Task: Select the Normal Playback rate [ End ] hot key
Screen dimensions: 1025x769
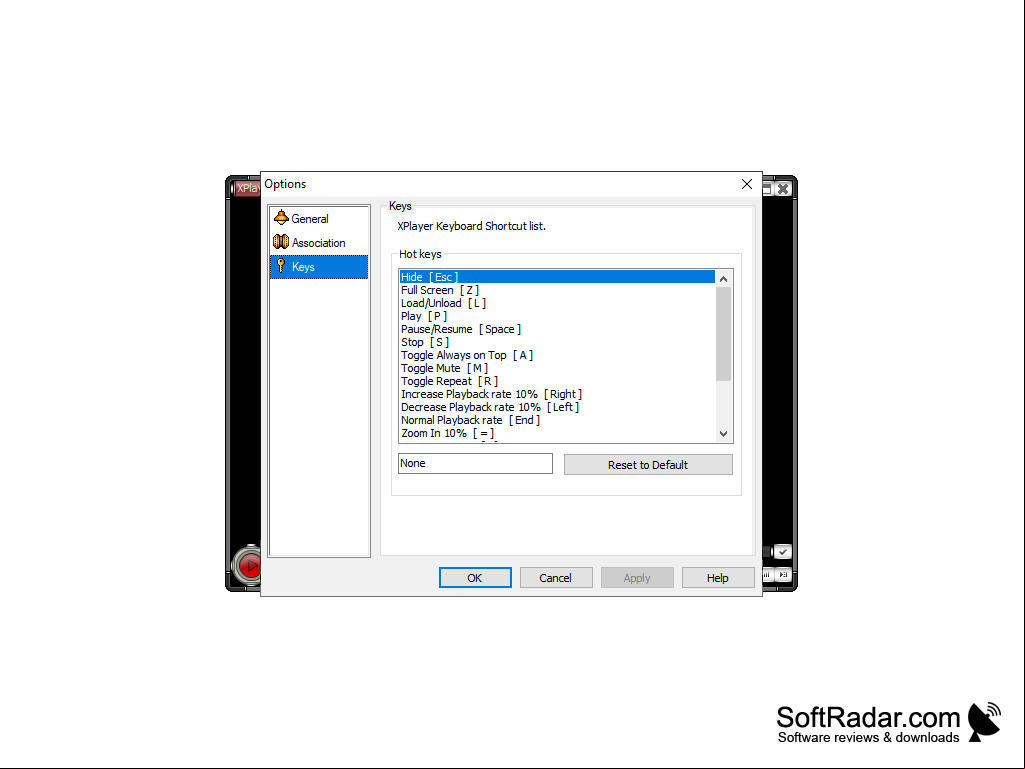Action: (x=557, y=420)
